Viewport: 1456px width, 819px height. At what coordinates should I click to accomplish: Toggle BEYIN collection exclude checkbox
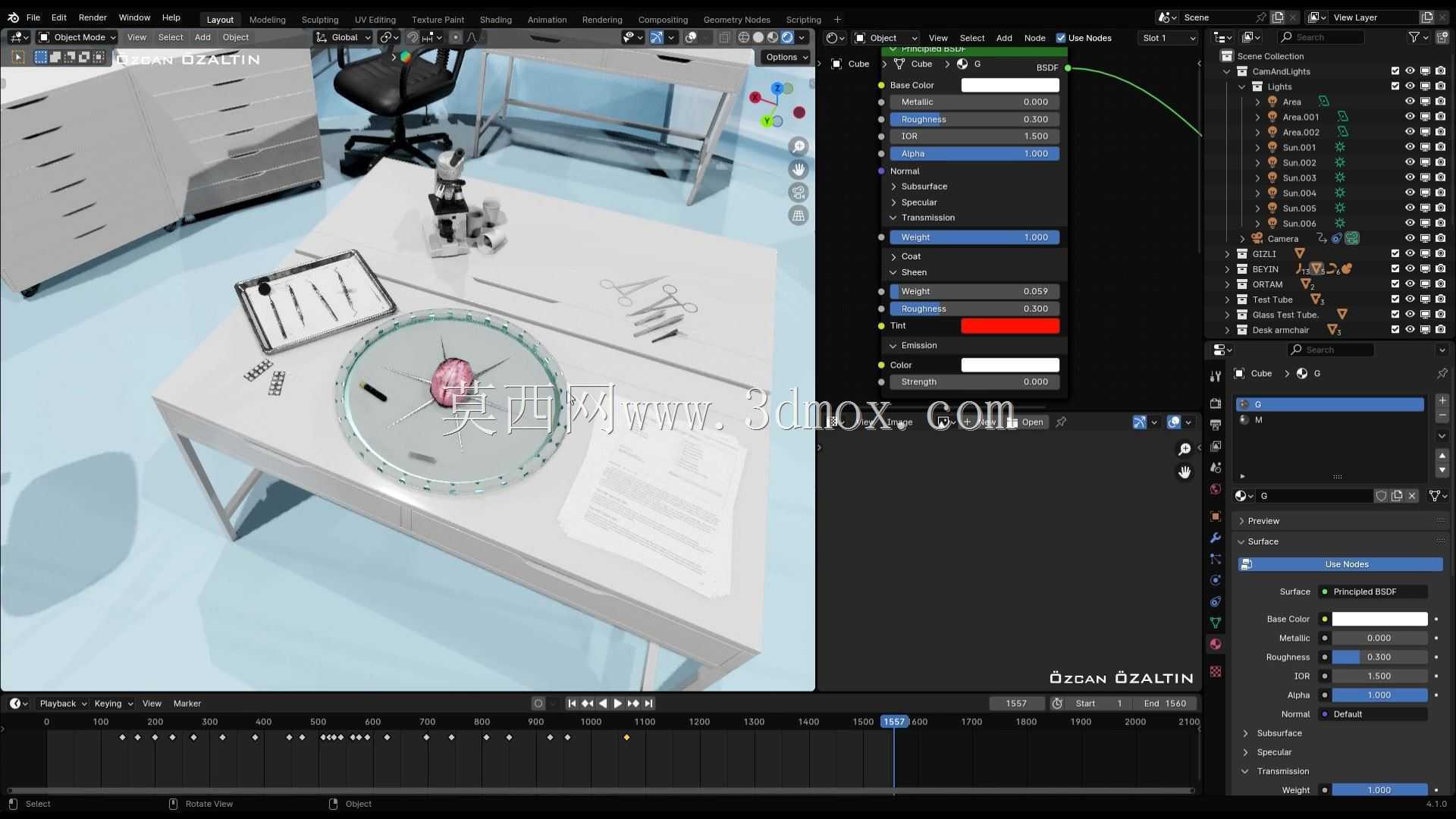pos(1395,269)
